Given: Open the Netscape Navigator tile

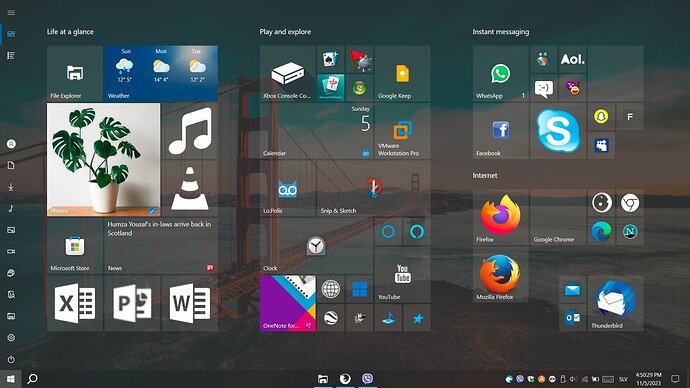Looking at the screenshot, I should pyautogui.click(x=630, y=231).
